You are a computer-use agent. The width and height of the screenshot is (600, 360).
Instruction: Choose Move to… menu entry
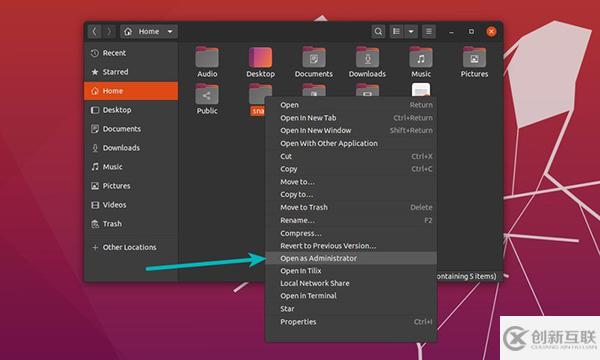(351, 182)
